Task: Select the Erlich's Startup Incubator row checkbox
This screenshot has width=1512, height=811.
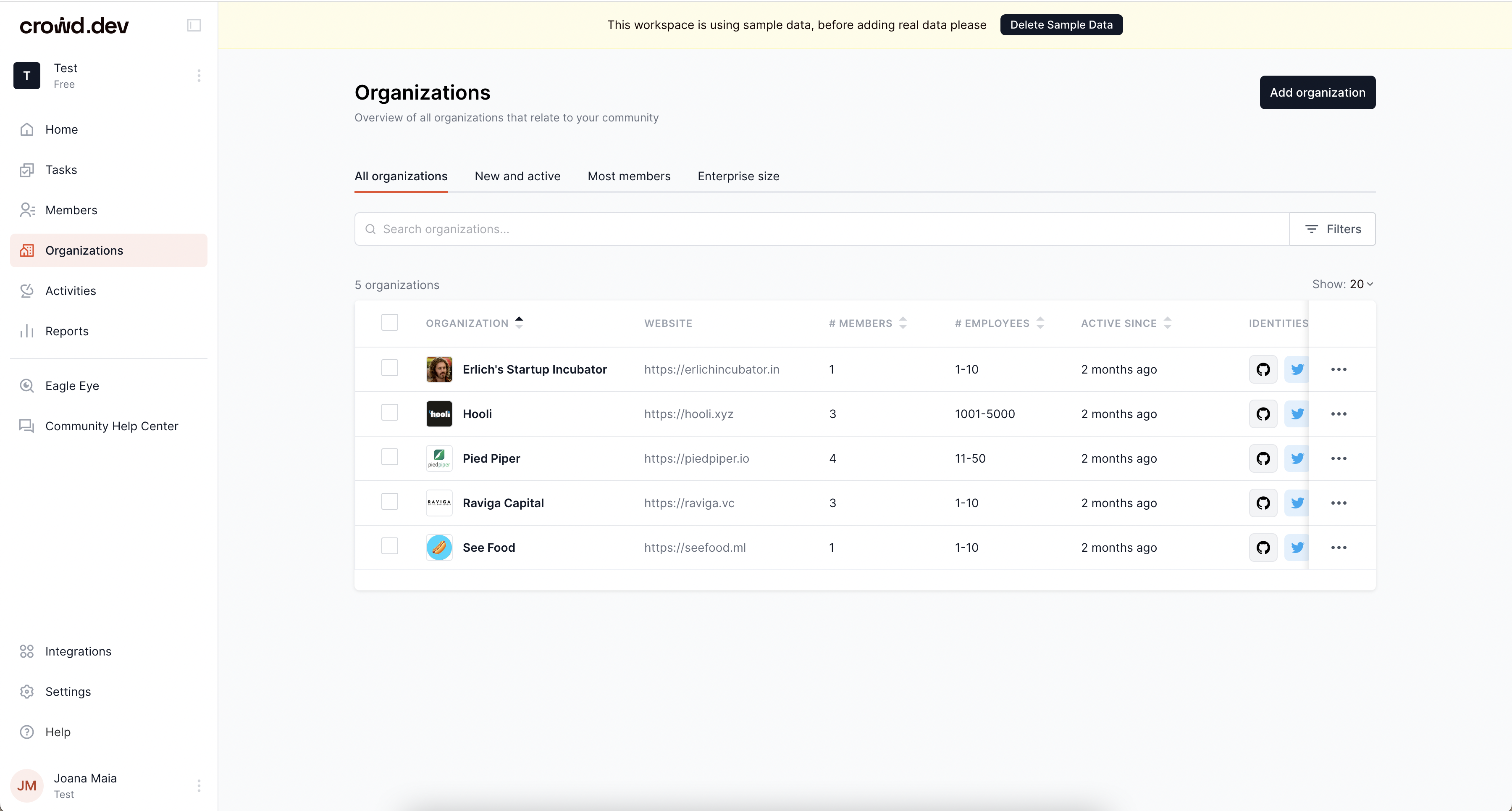Action: click(390, 368)
